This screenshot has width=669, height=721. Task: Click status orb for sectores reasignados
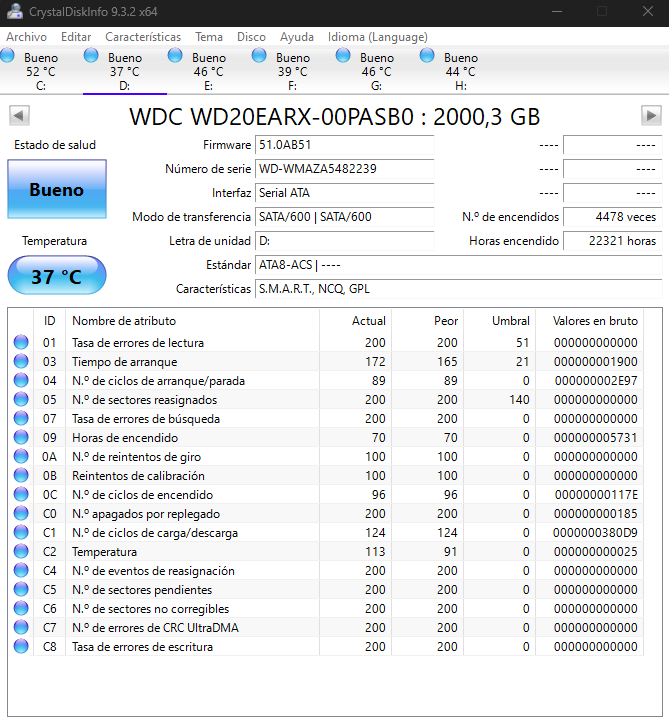tap(21, 399)
